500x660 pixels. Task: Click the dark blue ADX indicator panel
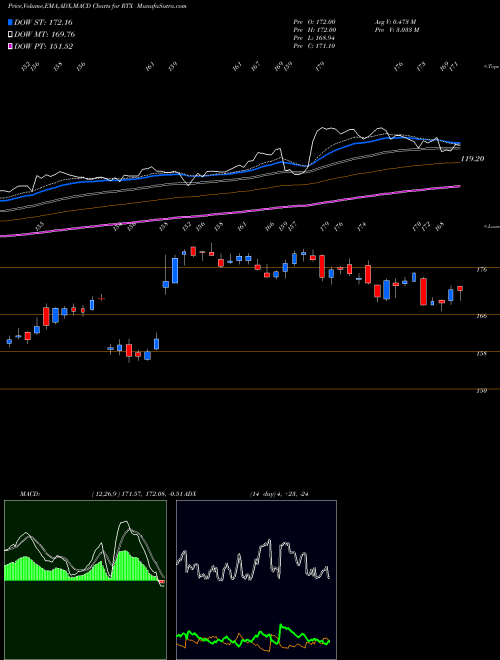click(x=256, y=580)
